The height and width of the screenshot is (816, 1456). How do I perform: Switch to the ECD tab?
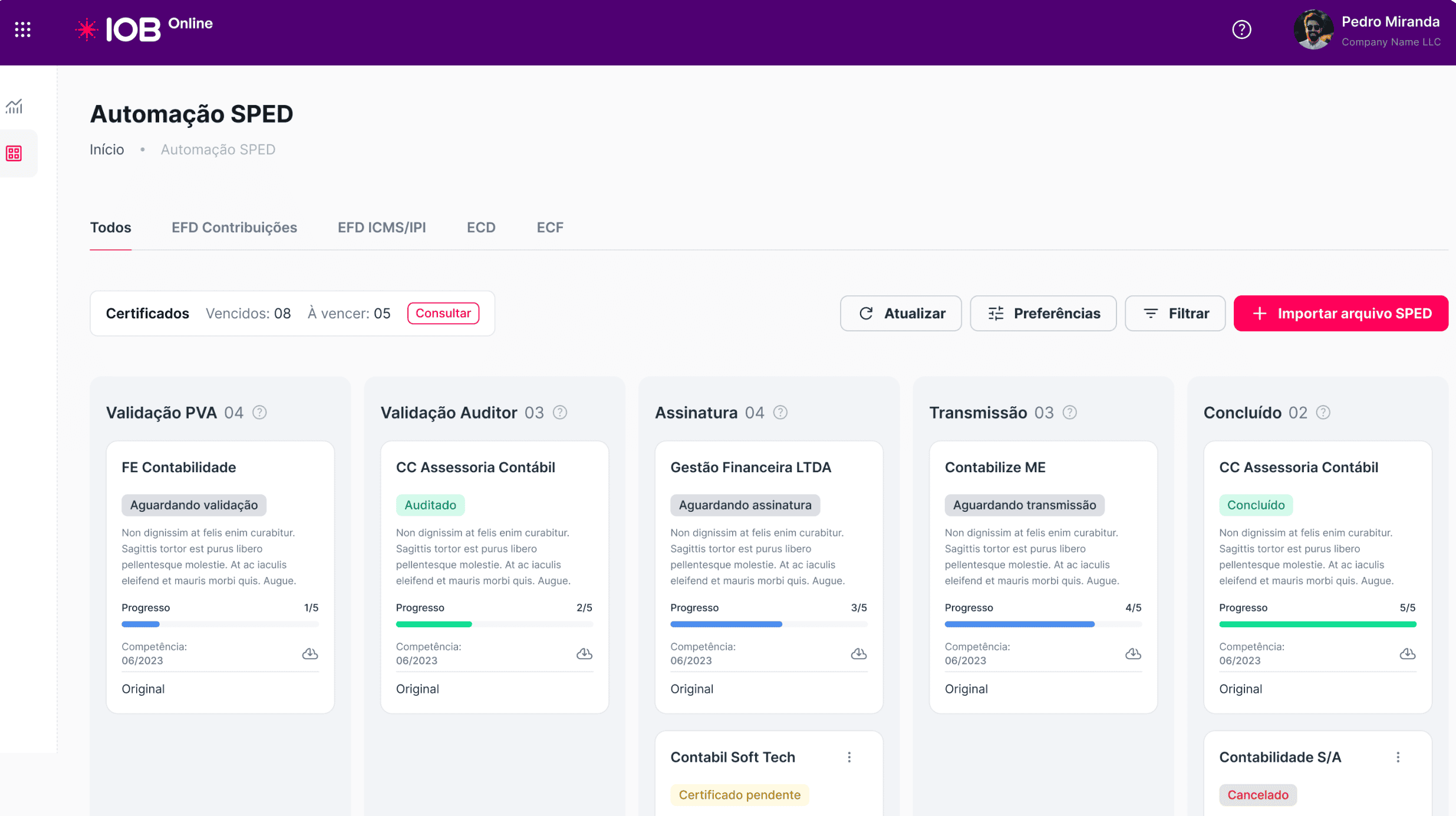coord(481,228)
